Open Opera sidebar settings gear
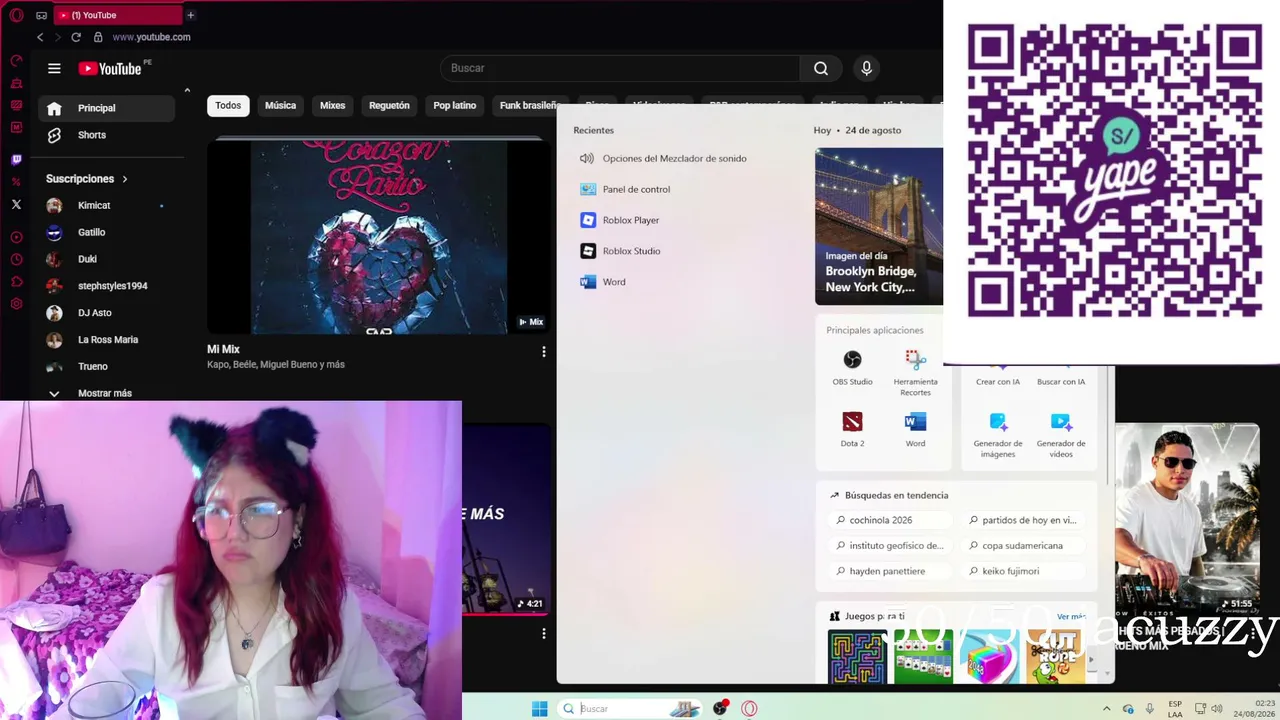 pos(16,304)
